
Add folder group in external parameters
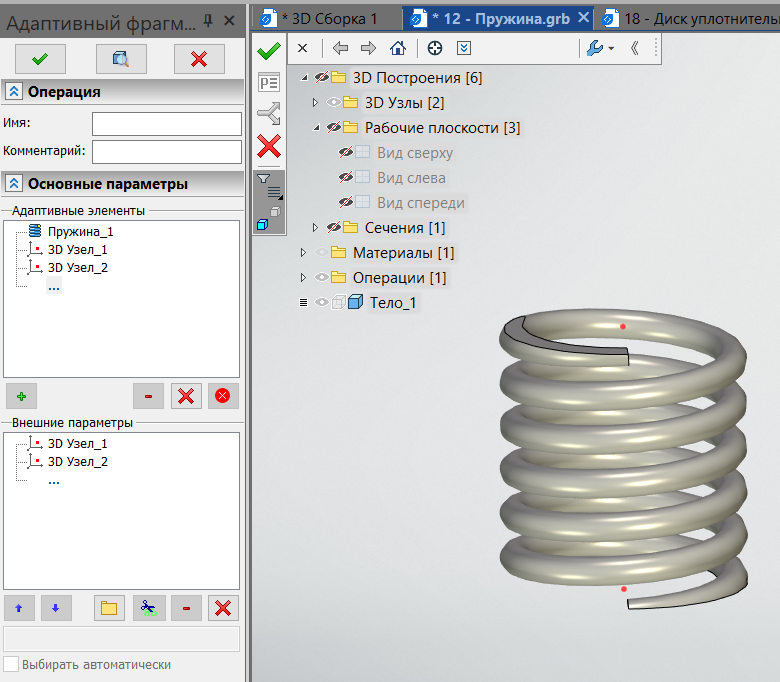tap(109, 608)
